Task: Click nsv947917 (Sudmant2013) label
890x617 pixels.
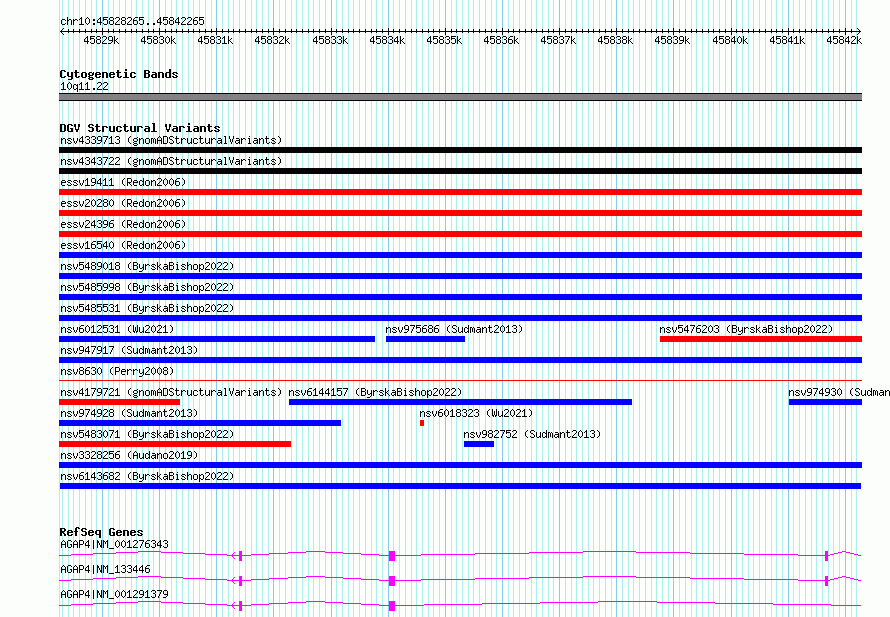Action: coord(129,350)
